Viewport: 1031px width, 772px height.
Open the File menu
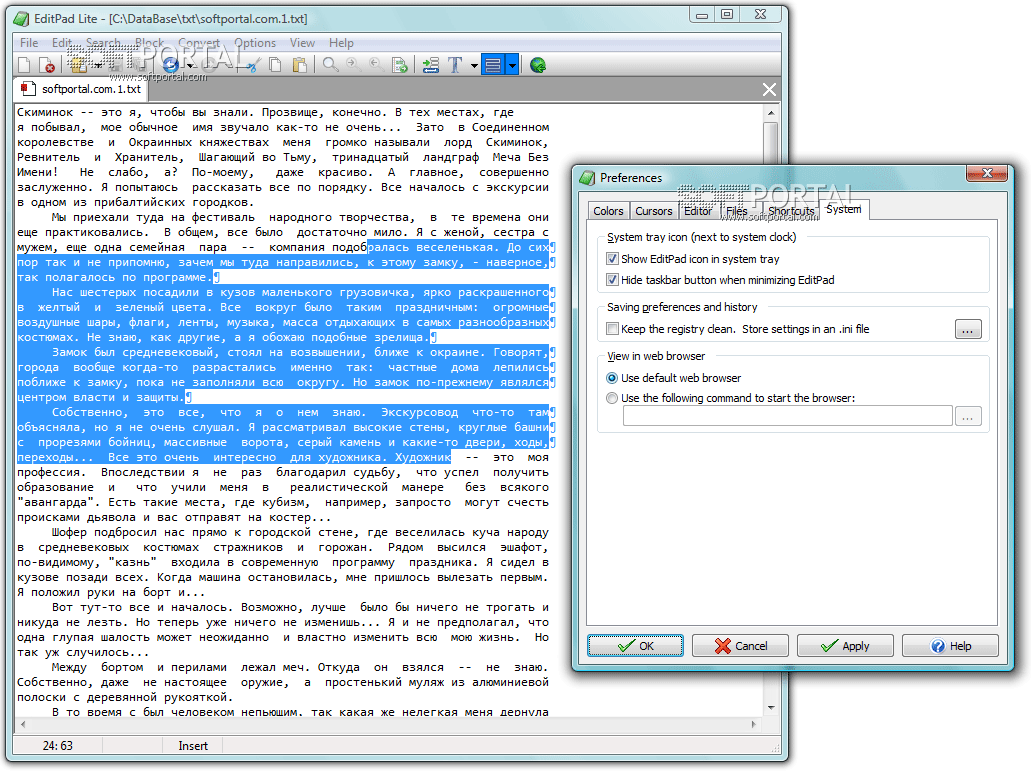(x=29, y=43)
